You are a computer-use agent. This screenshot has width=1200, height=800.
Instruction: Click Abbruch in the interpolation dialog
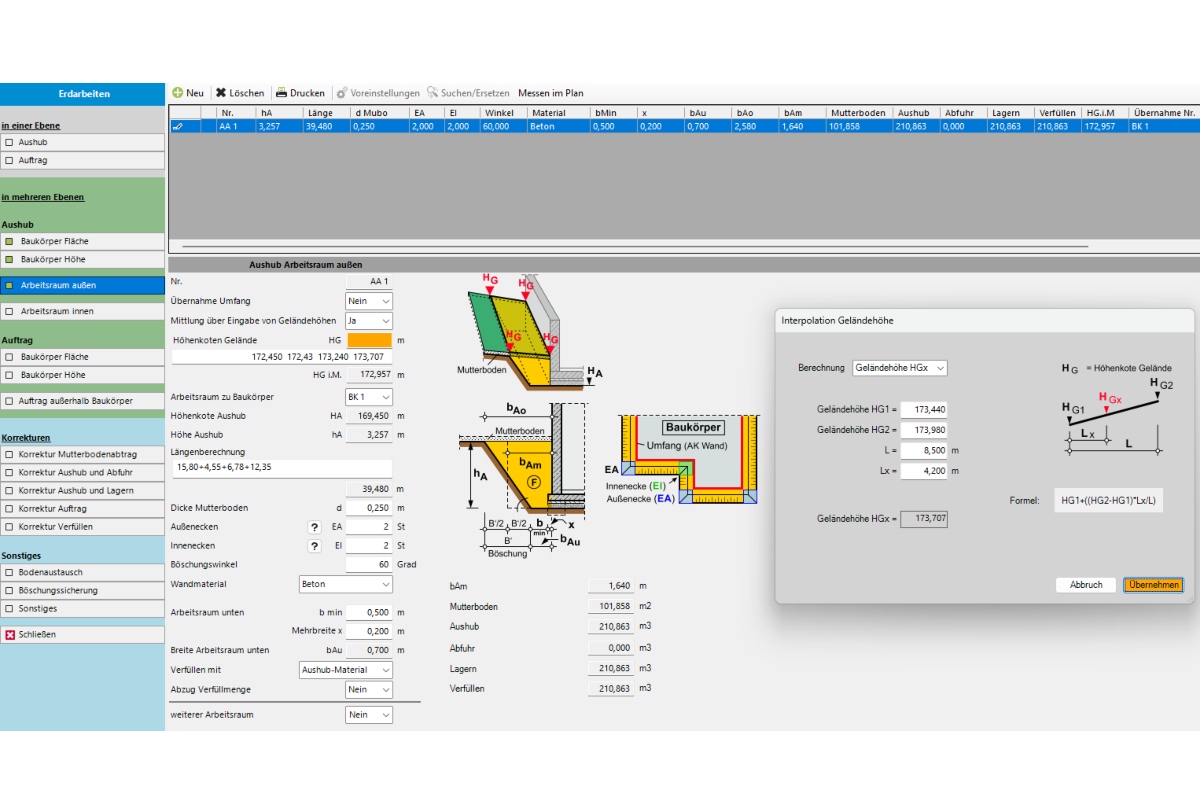[x=1086, y=585]
